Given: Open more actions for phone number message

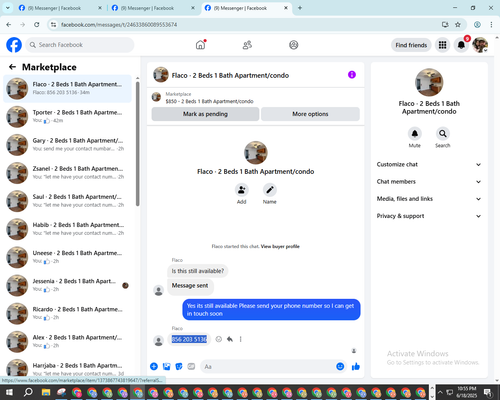Looking at the screenshot, I should point(240,339).
